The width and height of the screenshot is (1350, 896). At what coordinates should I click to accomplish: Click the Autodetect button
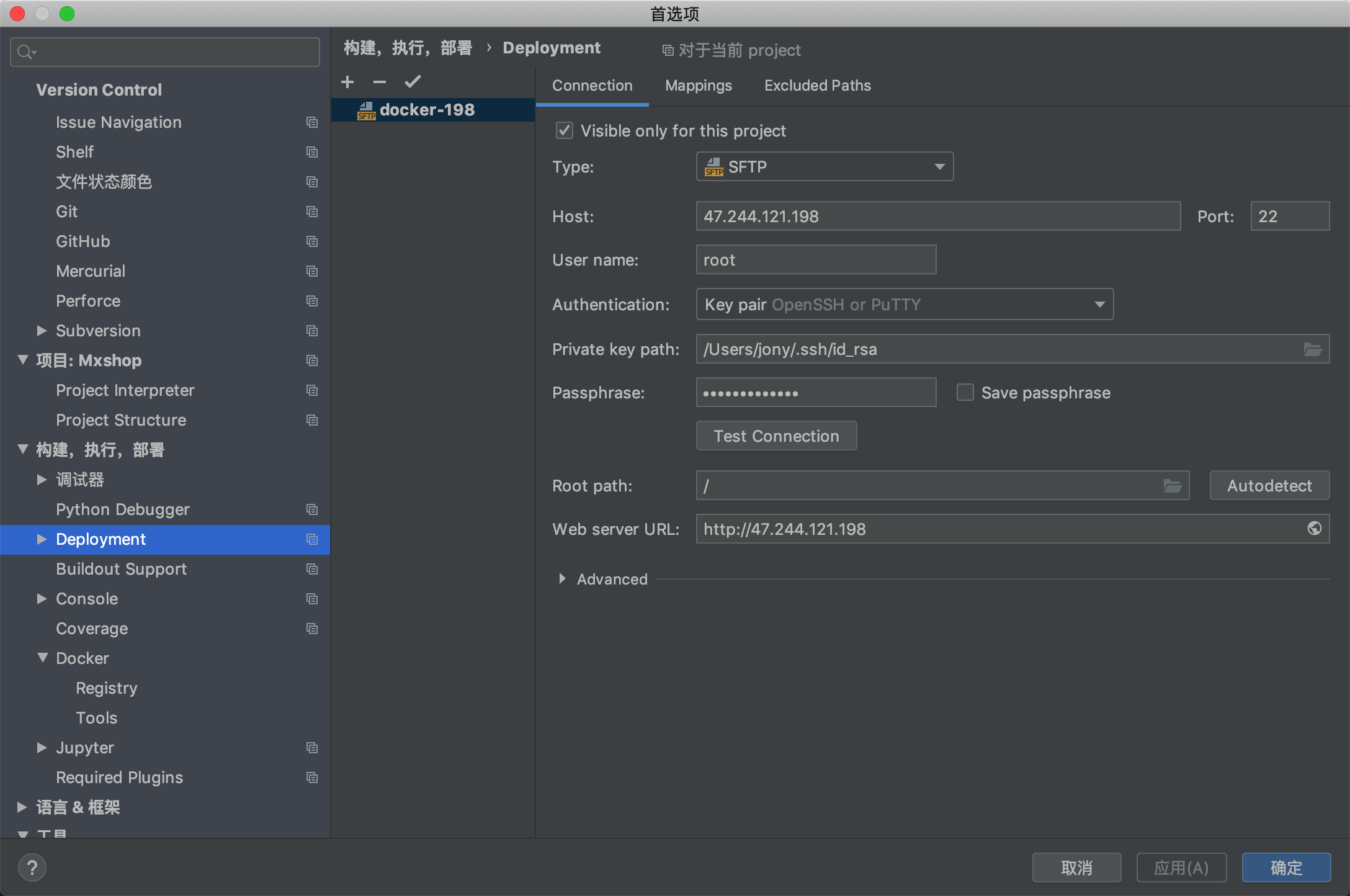(x=1269, y=486)
